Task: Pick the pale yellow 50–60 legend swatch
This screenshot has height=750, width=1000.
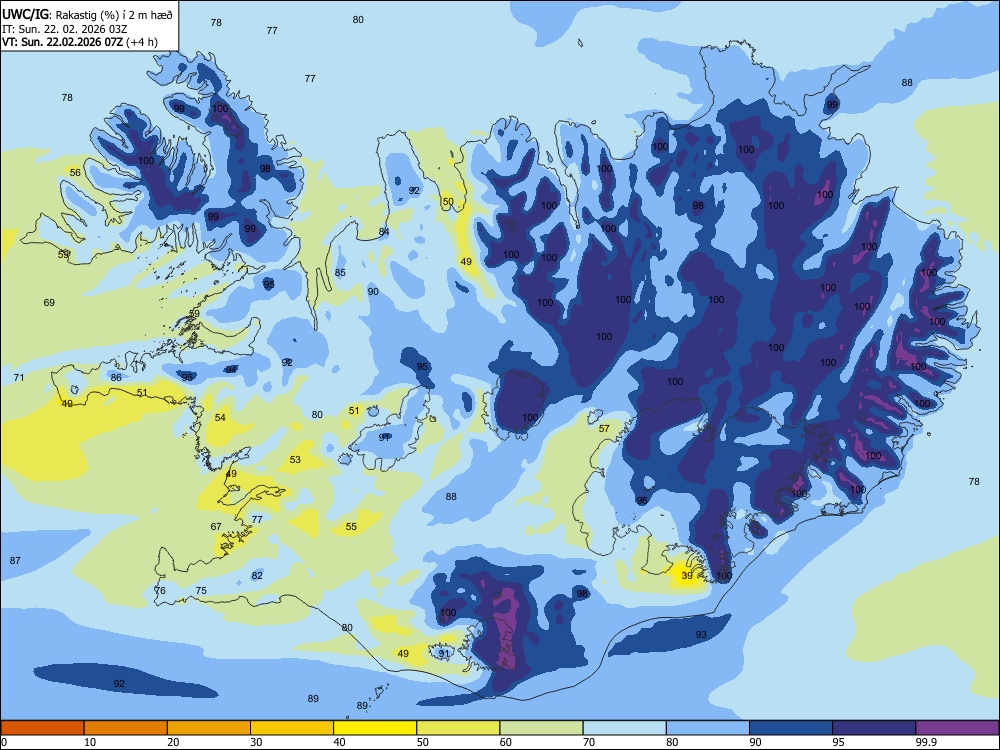Action: [x=458, y=728]
